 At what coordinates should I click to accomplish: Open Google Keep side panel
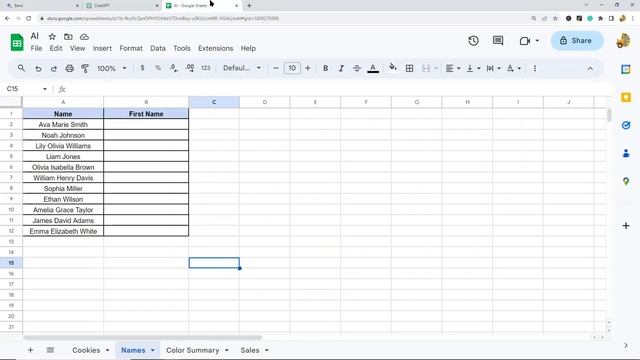pos(626,97)
